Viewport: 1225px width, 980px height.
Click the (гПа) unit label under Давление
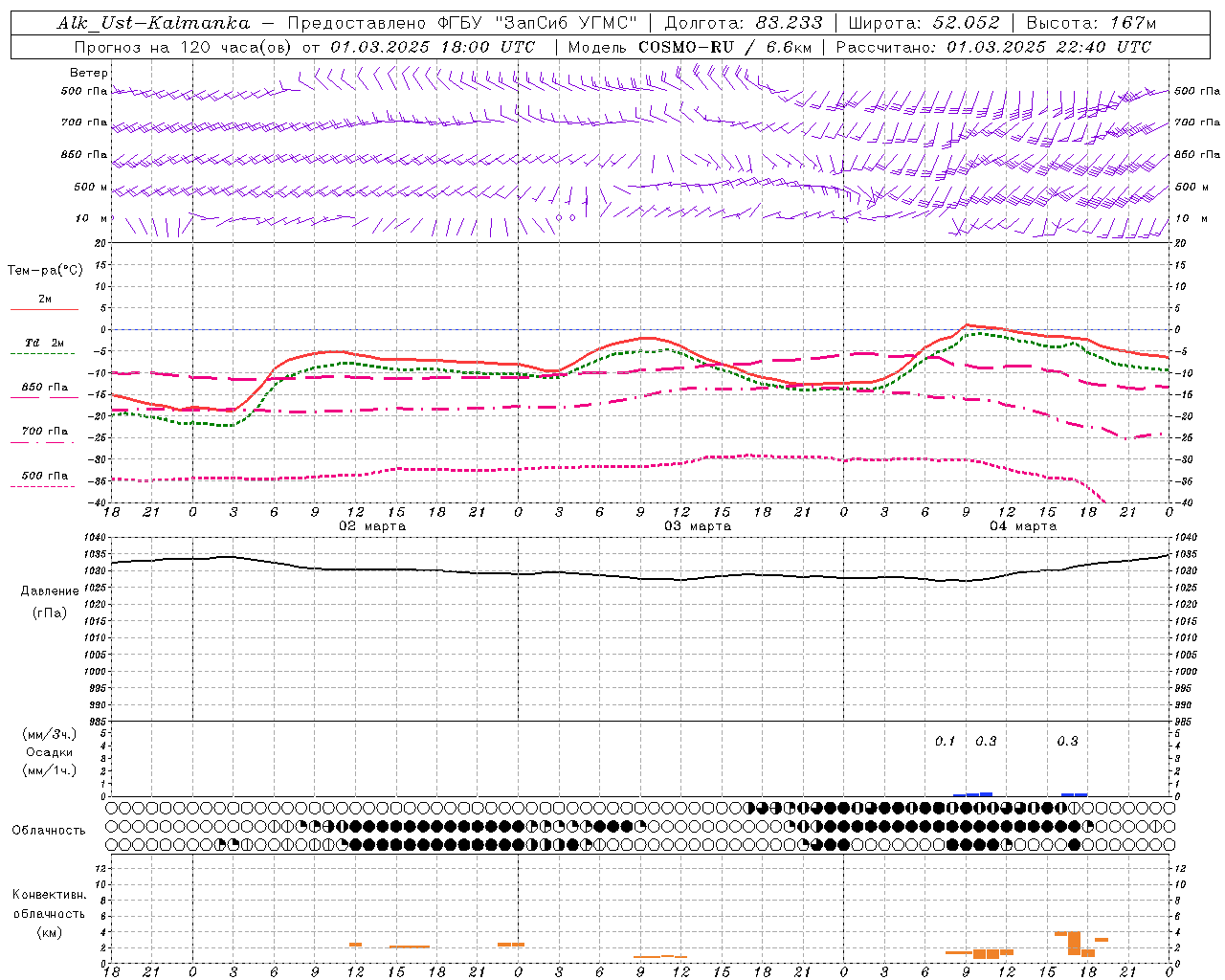click(x=50, y=613)
